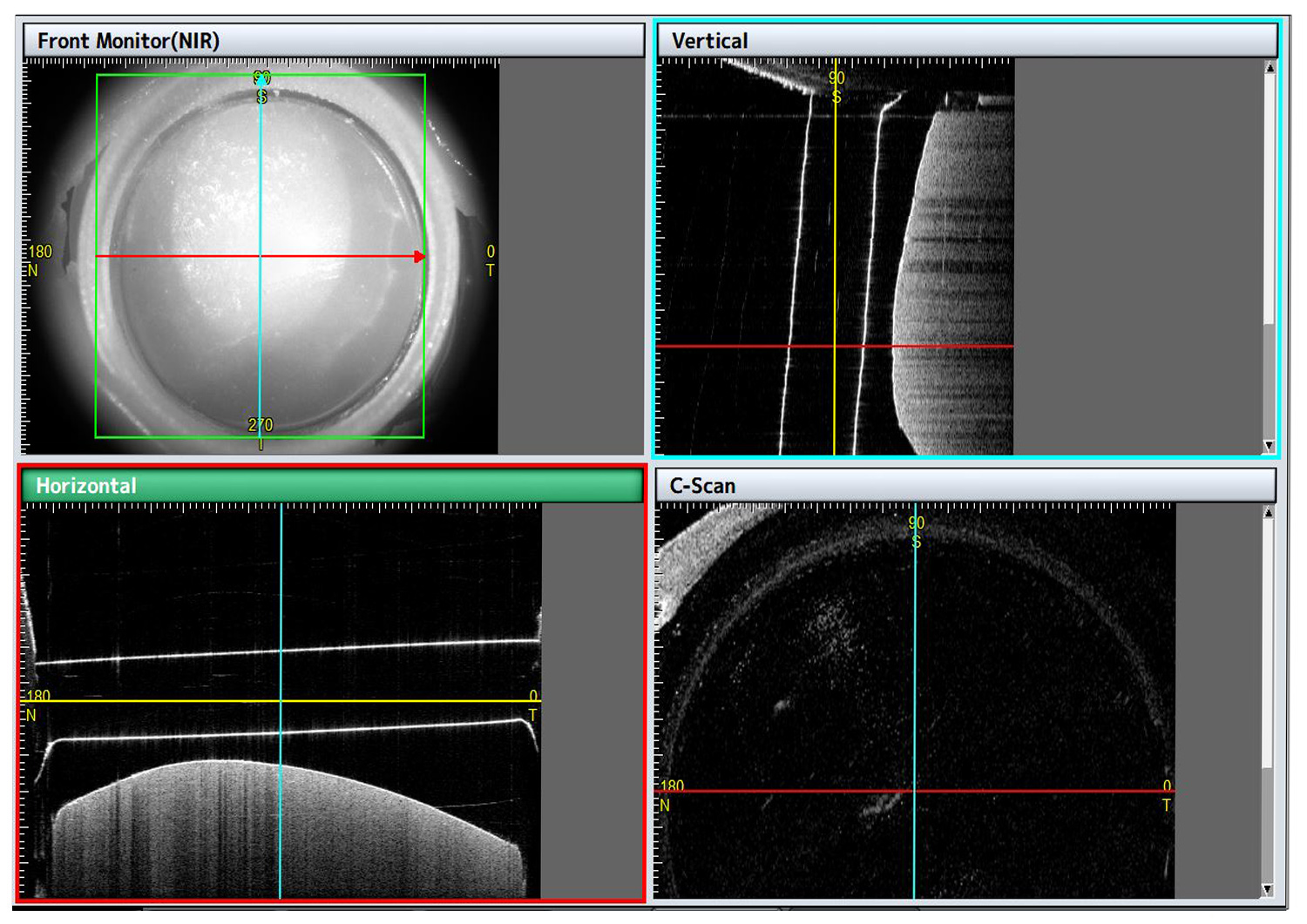
Task: Click the "180" label in the C-Scan panel
Action: [x=672, y=786]
